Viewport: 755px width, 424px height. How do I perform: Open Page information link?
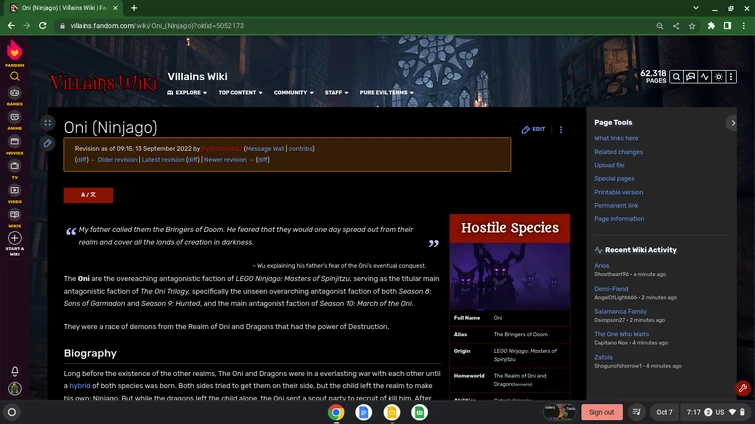619,218
